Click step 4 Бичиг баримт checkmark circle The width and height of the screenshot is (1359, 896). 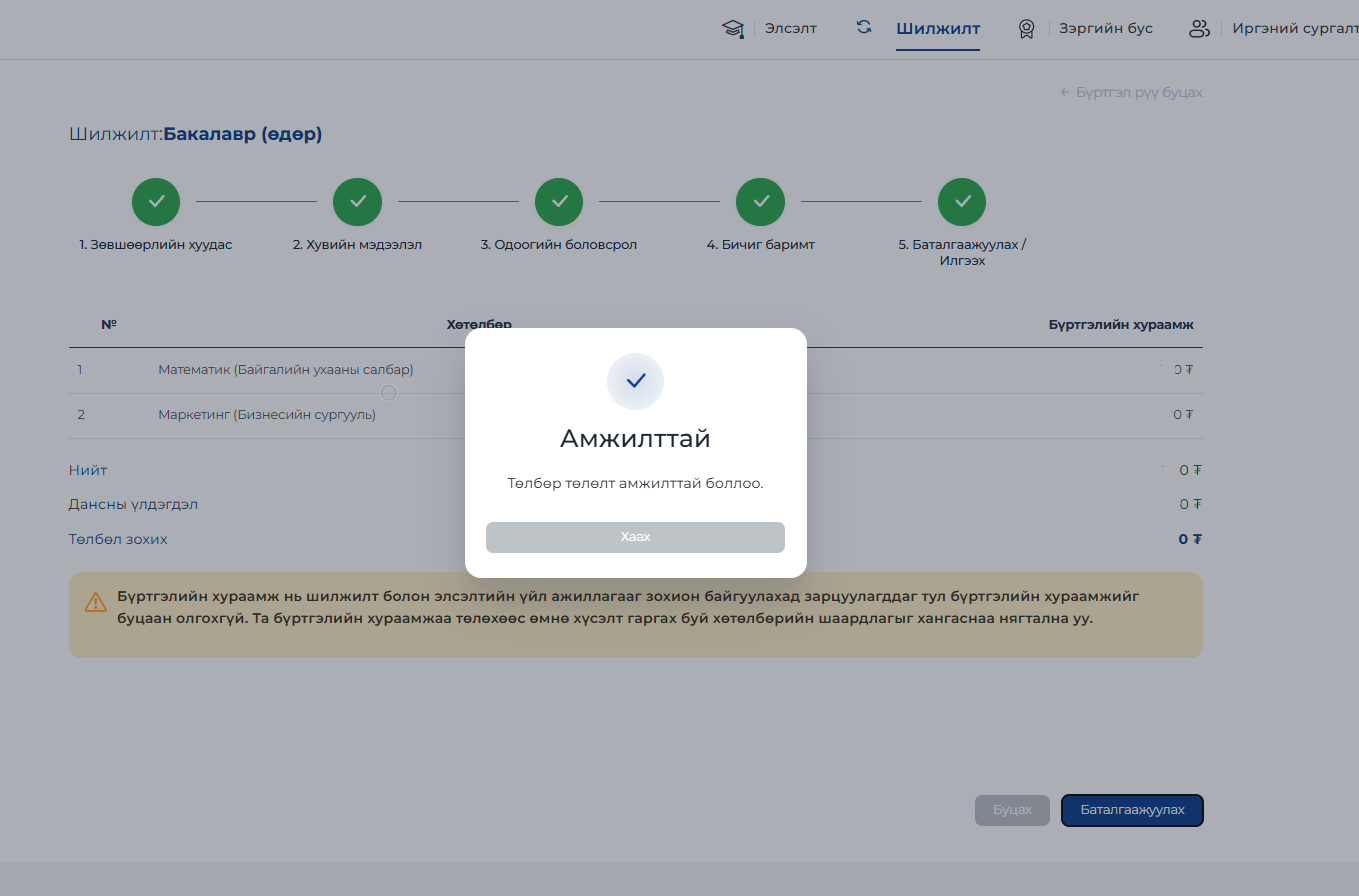(760, 202)
